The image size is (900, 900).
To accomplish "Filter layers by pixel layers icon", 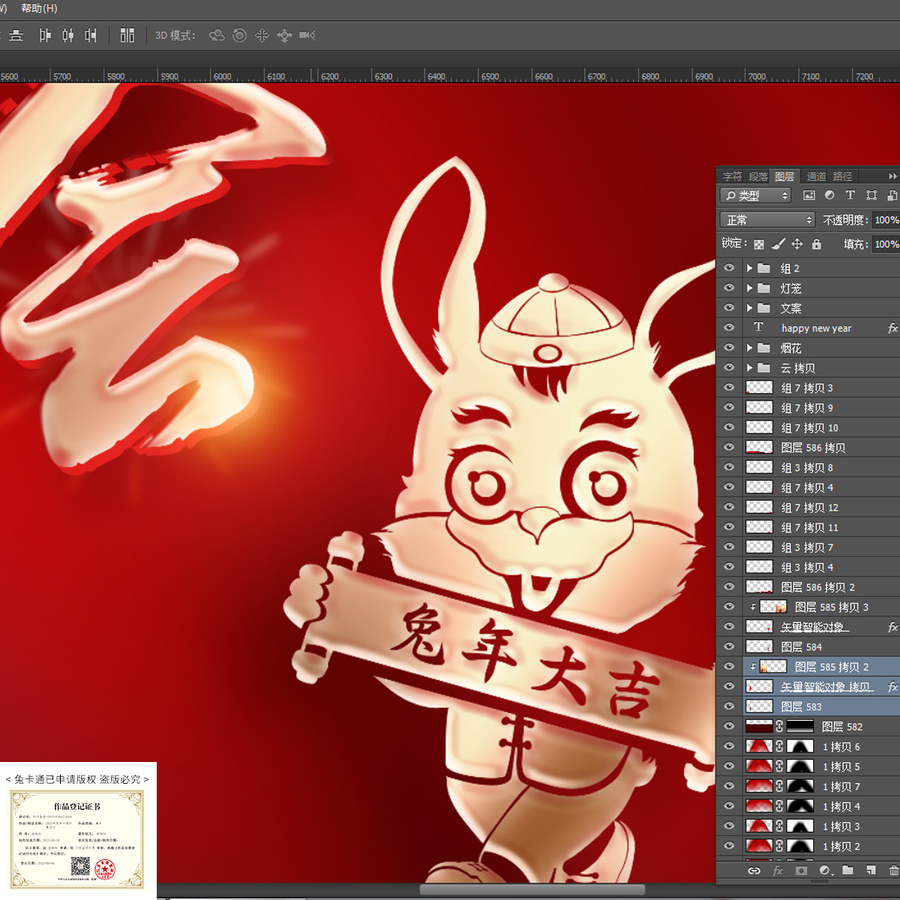I will (809, 195).
